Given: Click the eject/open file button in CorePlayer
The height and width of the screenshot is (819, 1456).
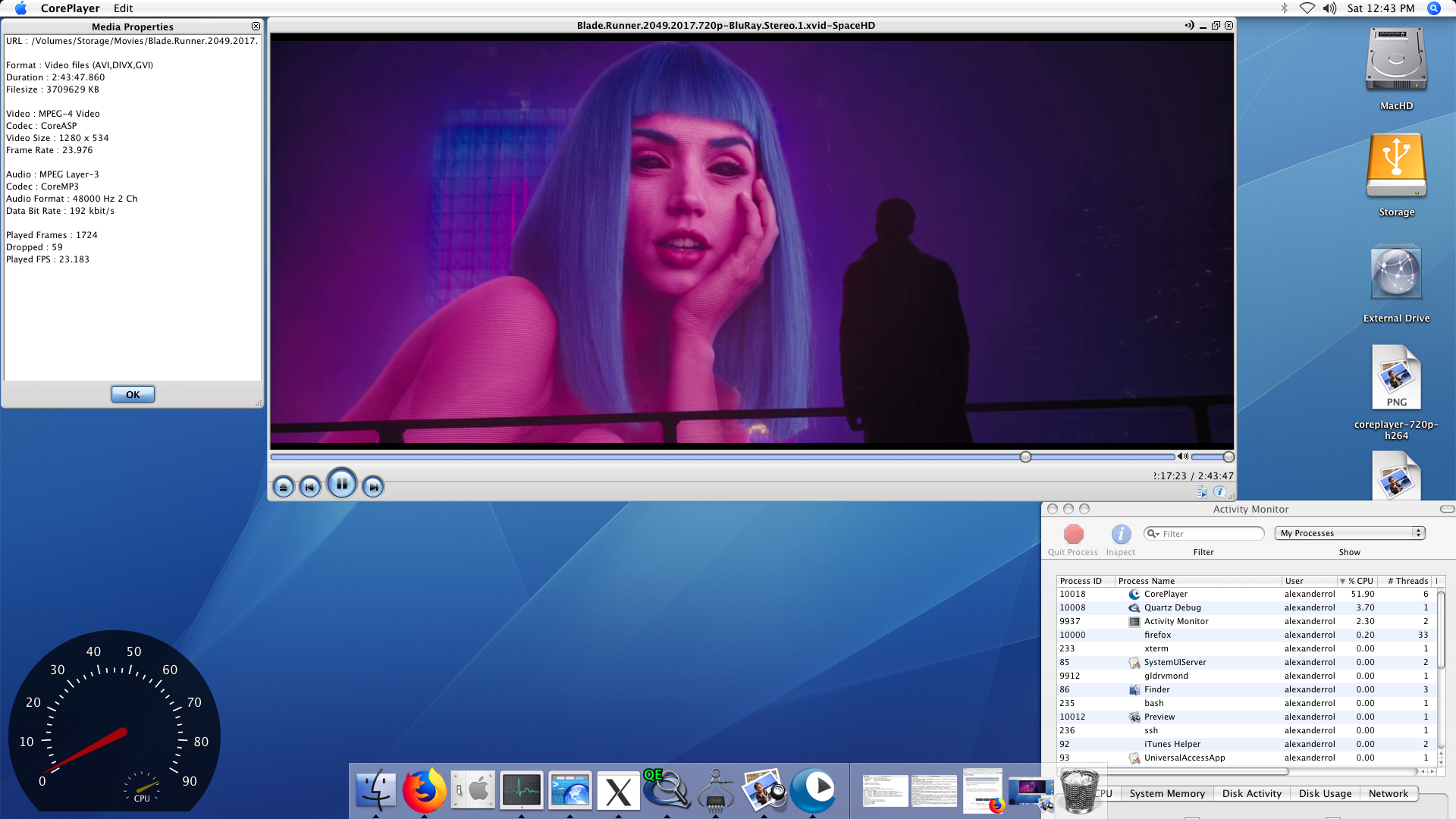Looking at the screenshot, I should click(283, 487).
